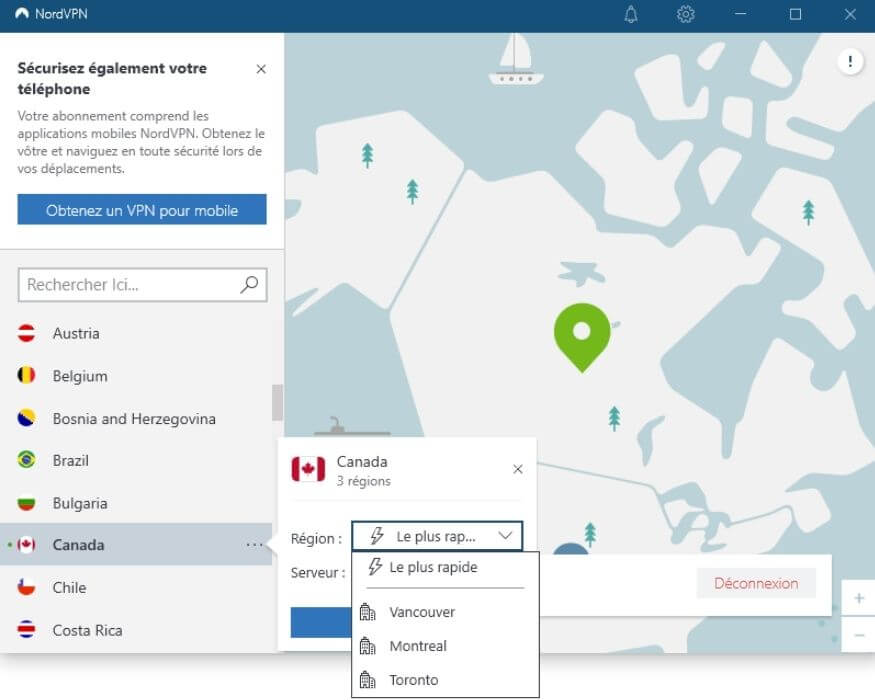Click the search magnifier icon
Viewport: 875px width, 700px height.
(x=249, y=285)
